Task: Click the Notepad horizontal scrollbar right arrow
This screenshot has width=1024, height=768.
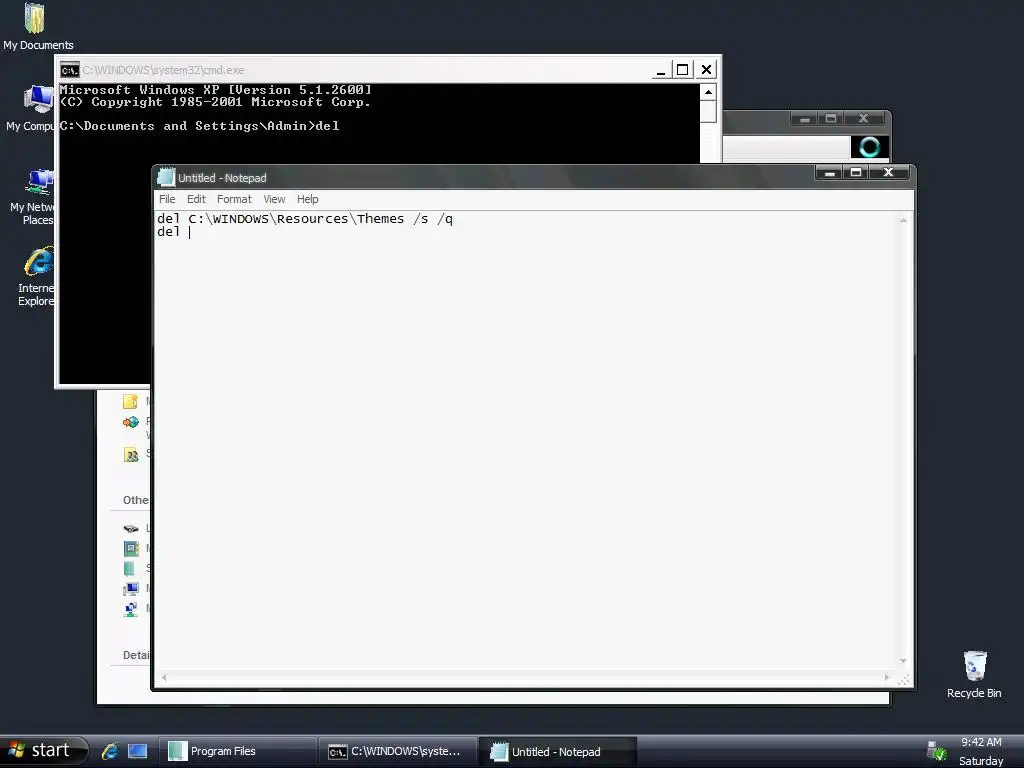Action: click(886, 677)
